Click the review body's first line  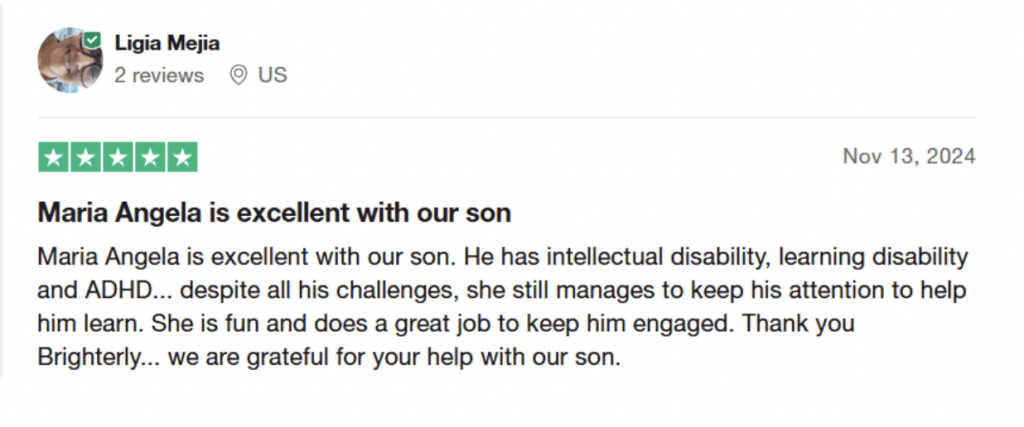[502, 257]
